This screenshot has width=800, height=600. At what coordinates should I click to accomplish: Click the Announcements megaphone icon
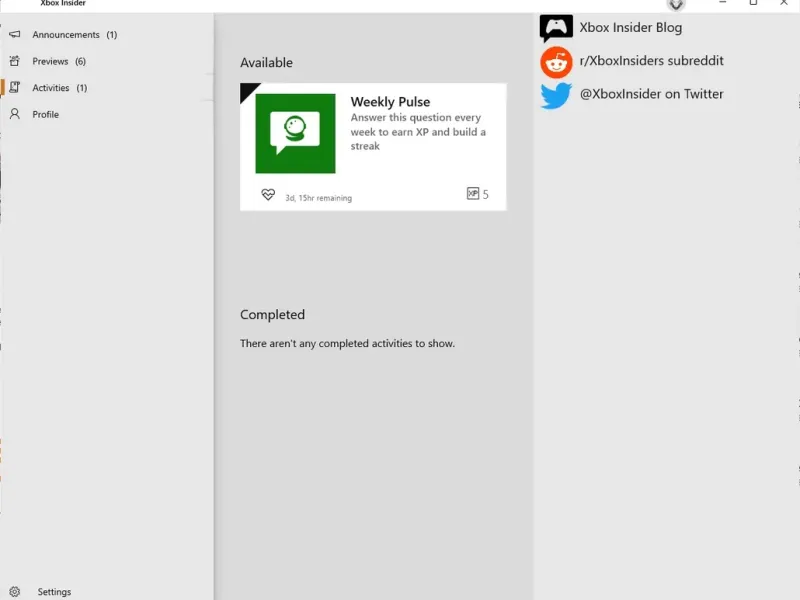pos(15,35)
